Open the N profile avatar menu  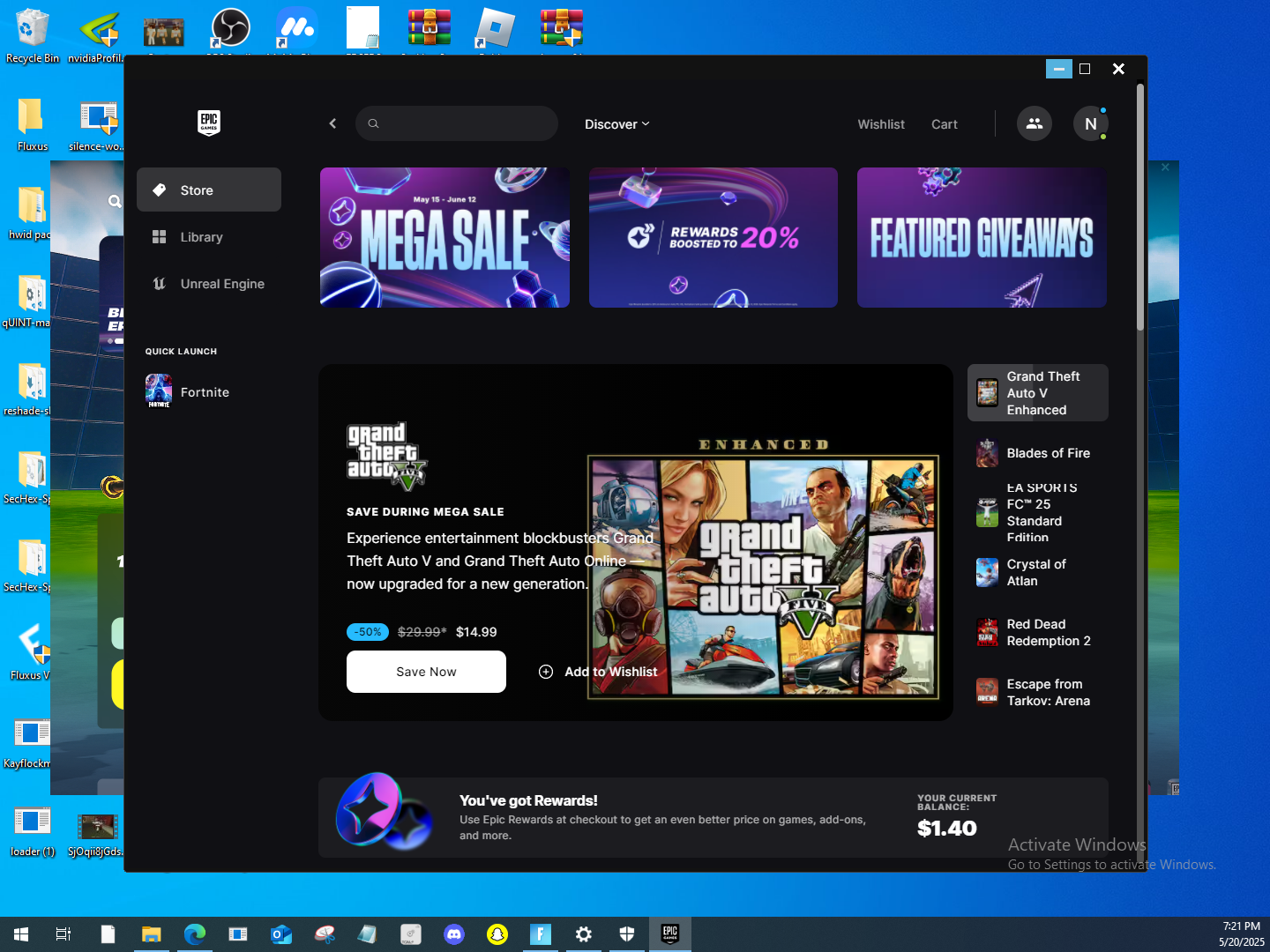click(x=1091, y=124)
